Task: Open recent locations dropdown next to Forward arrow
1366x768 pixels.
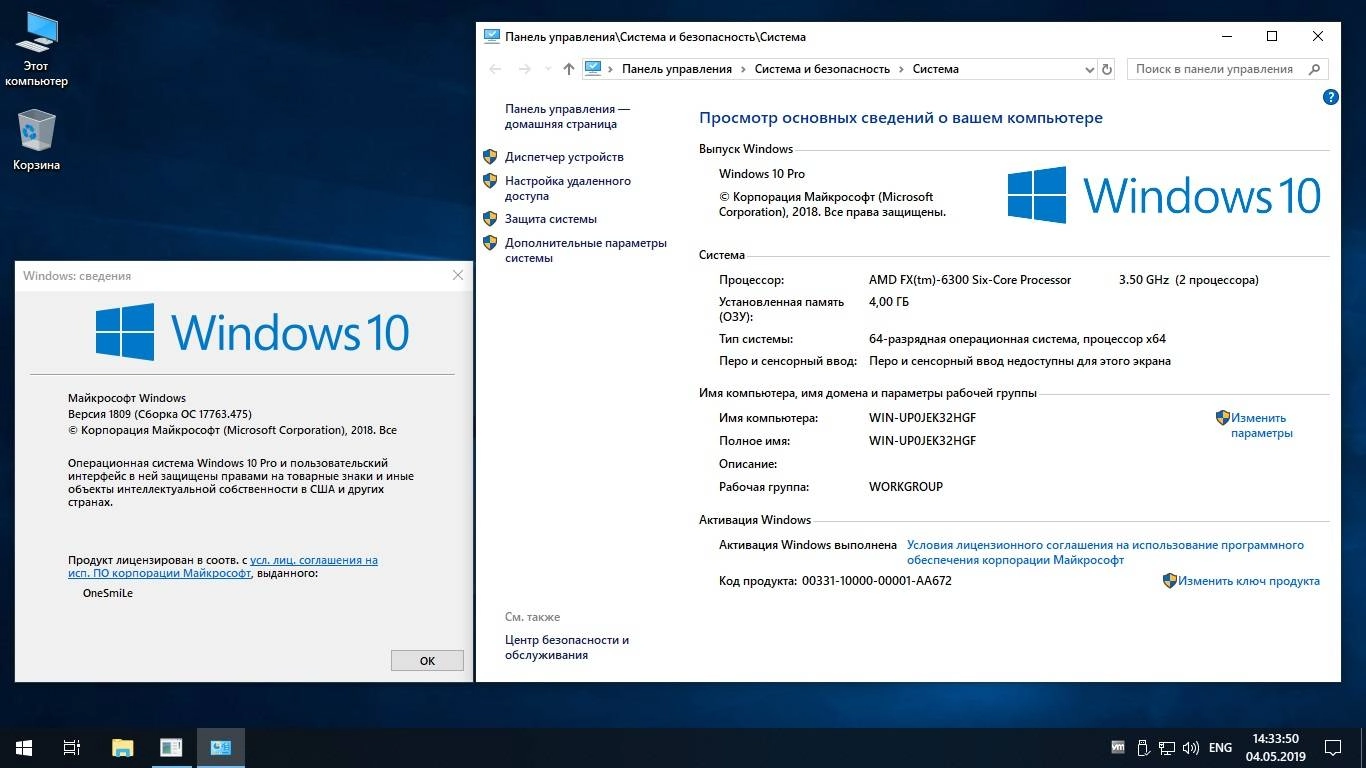Action: coord(547,69)
